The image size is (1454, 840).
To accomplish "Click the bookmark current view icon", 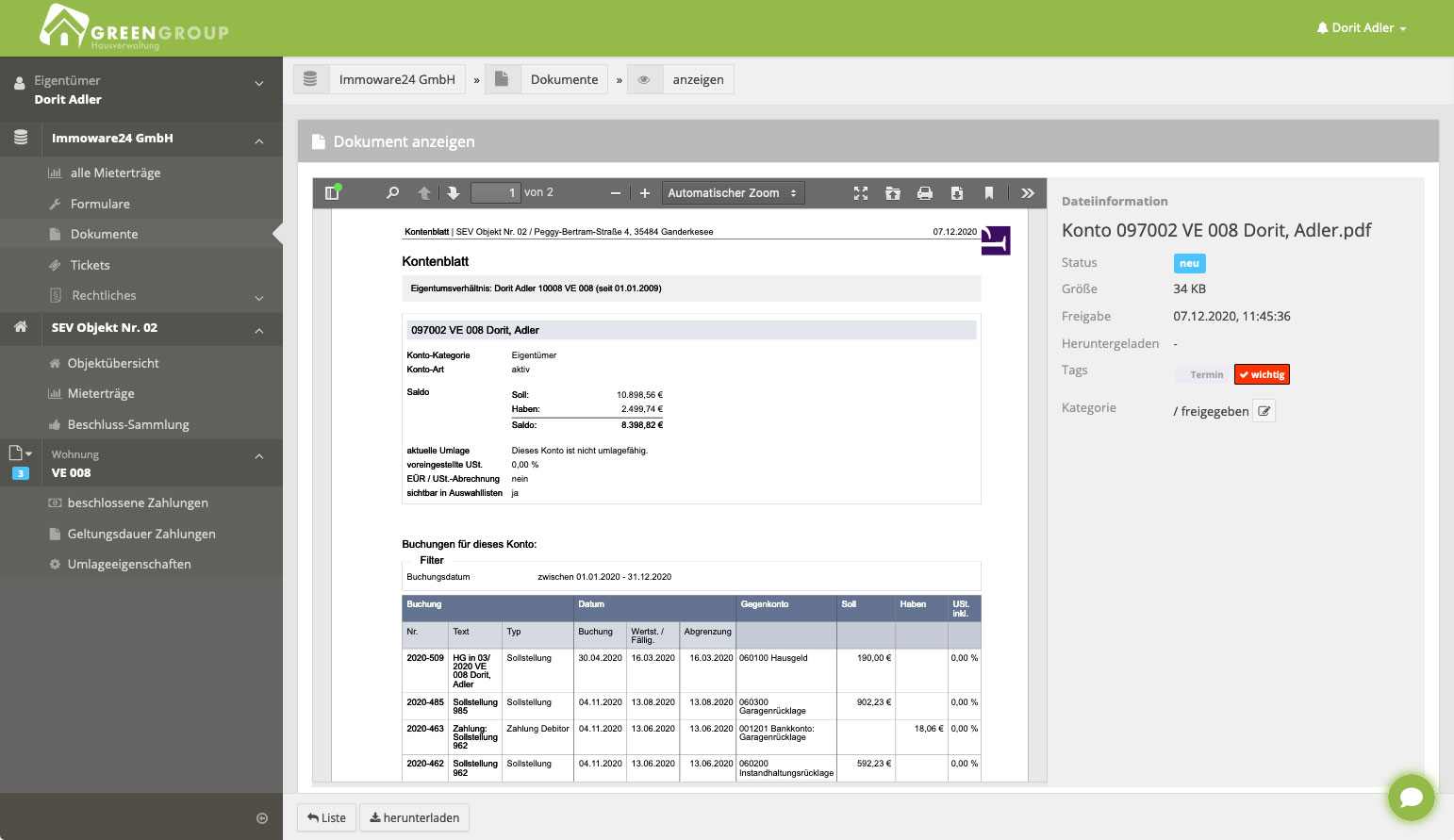I will [x=989, y=192].
